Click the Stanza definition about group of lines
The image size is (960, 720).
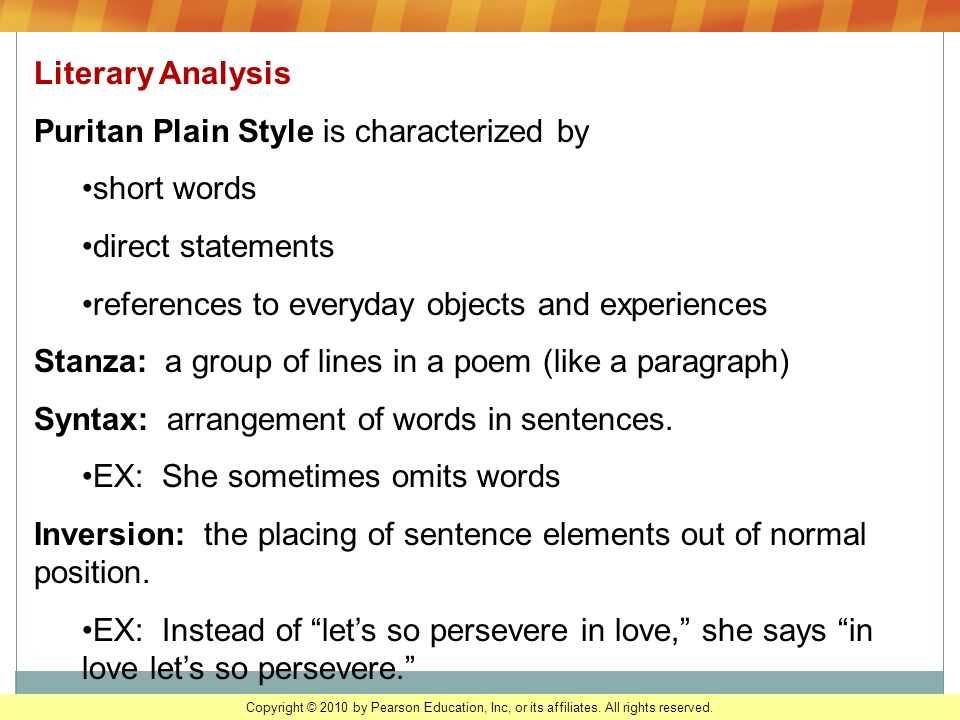(x=477, y=362)
